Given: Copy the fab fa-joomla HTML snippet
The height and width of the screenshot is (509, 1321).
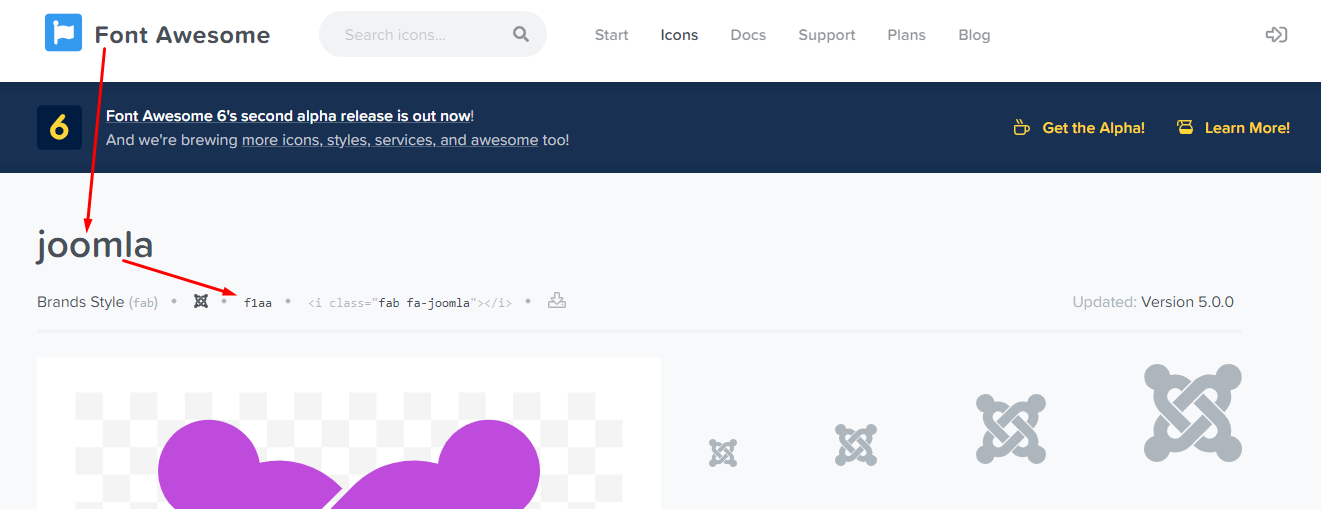Looking at the screenshot, I should pos(410,302).
